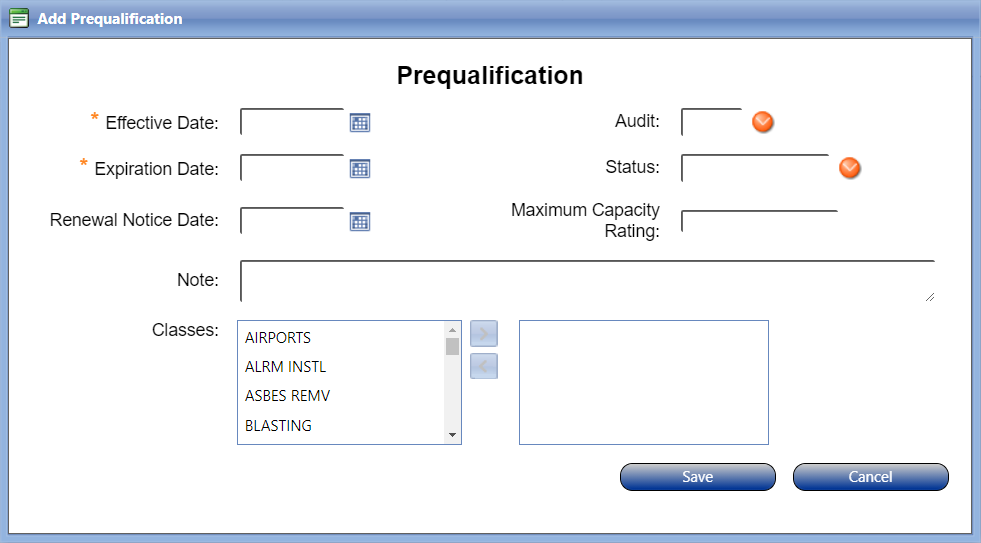Click into the Note text area
Viewport: 981px width, 543px height.
[x=587, y=281]
